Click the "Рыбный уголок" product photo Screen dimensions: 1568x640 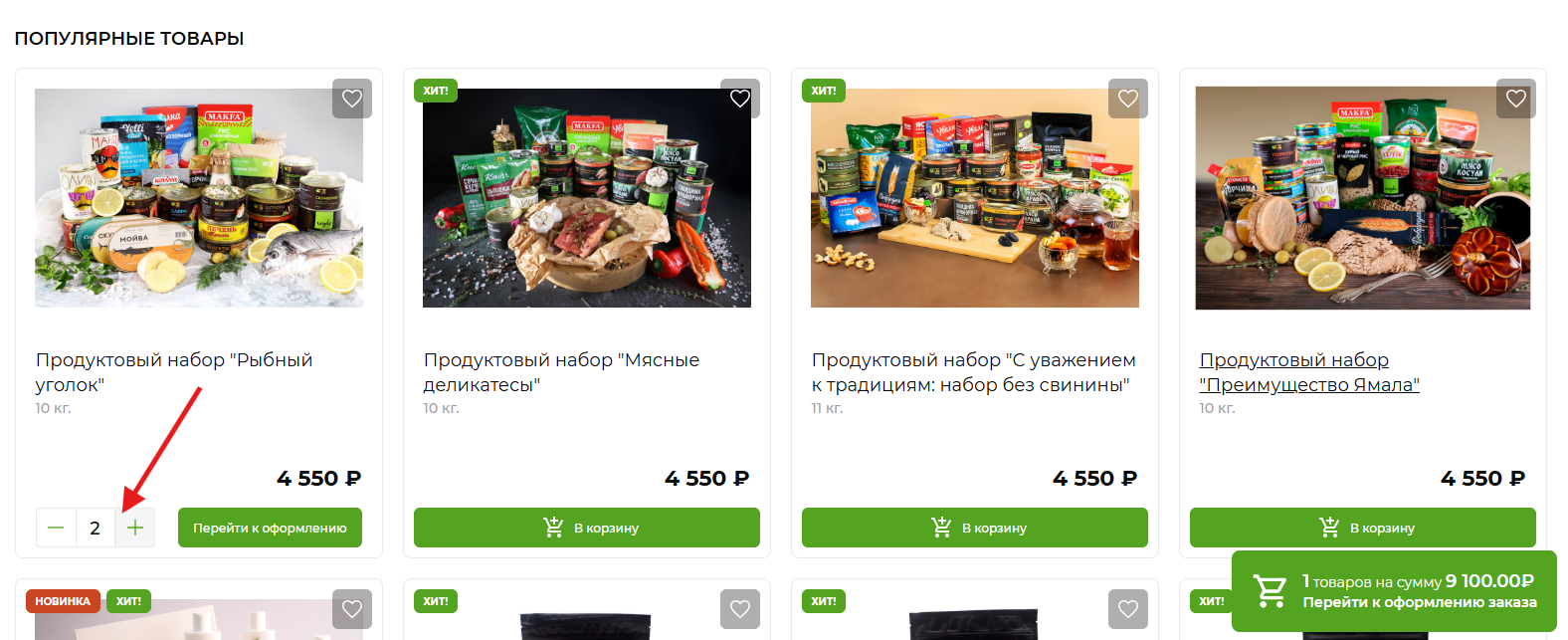click(199, 198)
